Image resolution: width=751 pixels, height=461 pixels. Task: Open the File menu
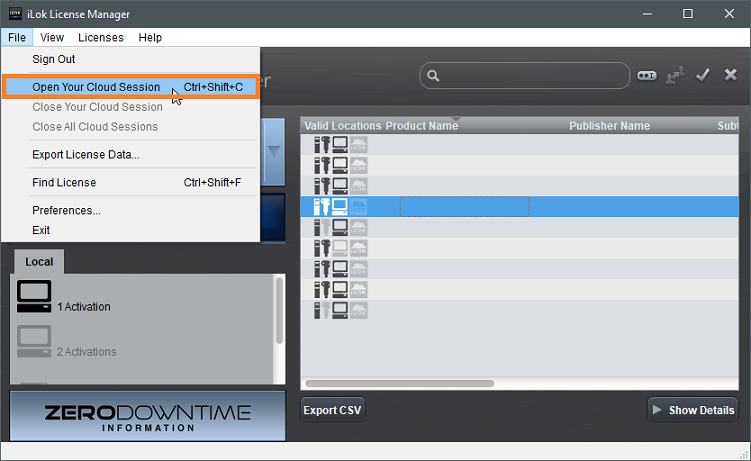point(17,37)
